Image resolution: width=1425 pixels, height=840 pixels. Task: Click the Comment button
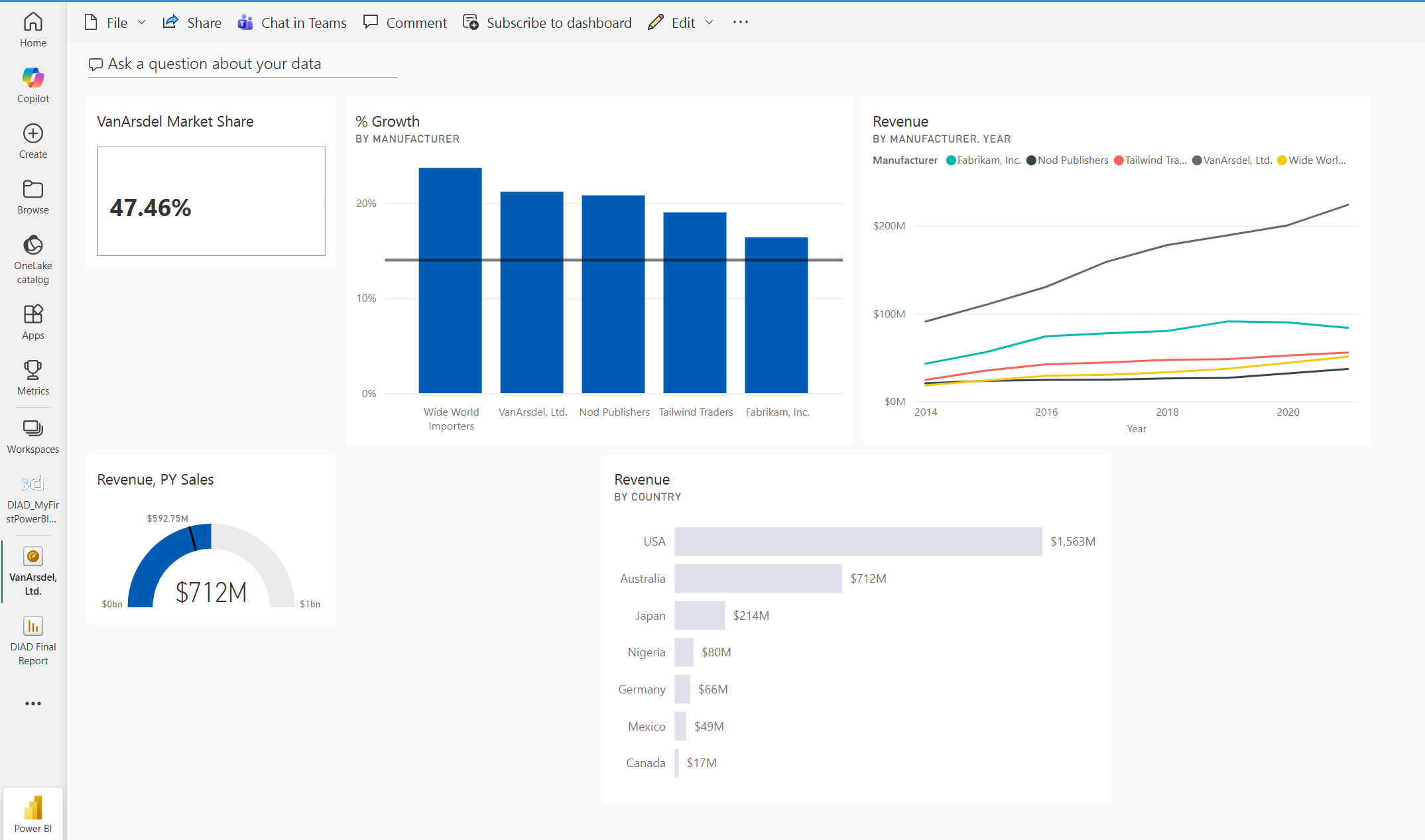[405, 23]
